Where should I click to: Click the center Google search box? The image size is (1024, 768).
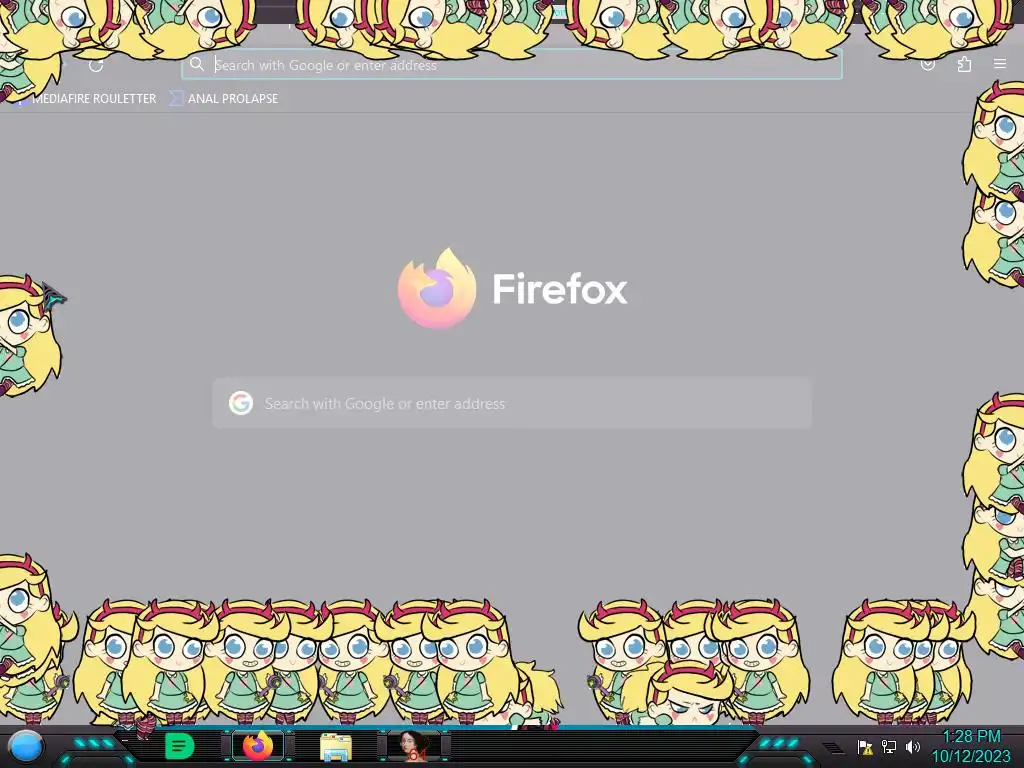tap(512, 404)
